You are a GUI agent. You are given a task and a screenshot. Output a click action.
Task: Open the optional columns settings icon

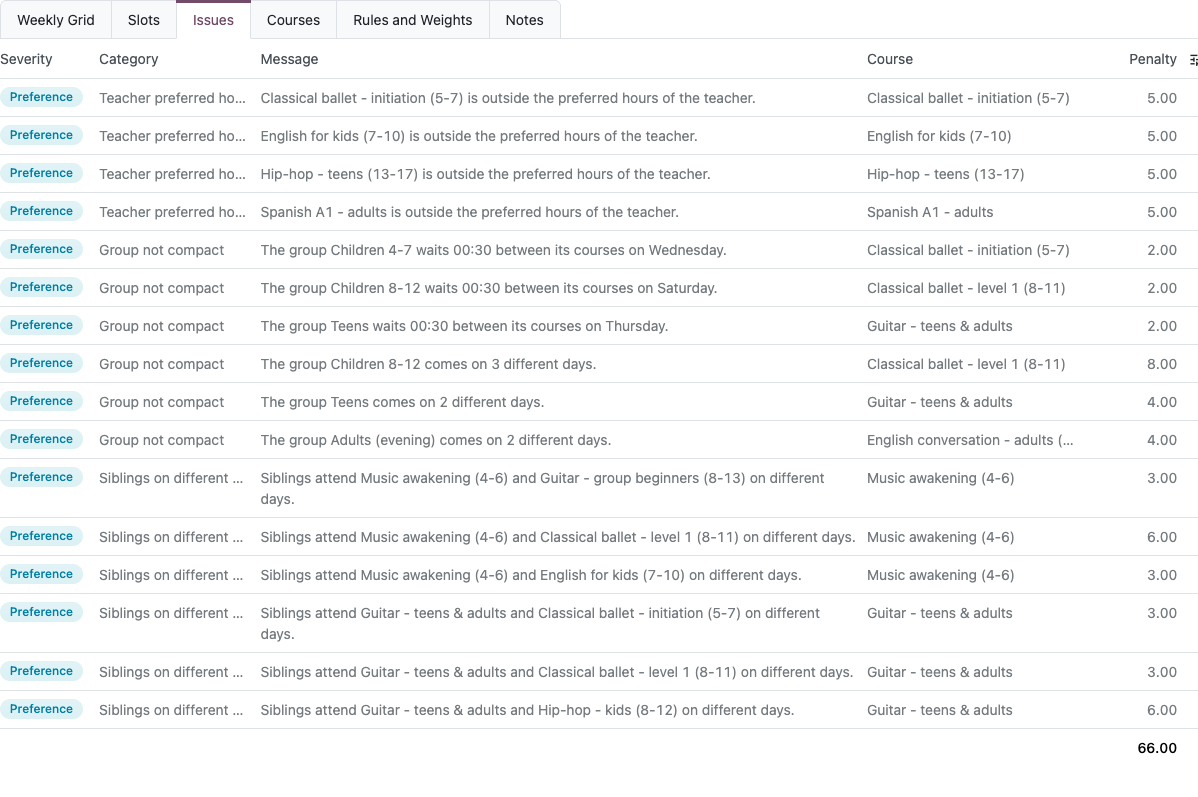[1193, 60]
